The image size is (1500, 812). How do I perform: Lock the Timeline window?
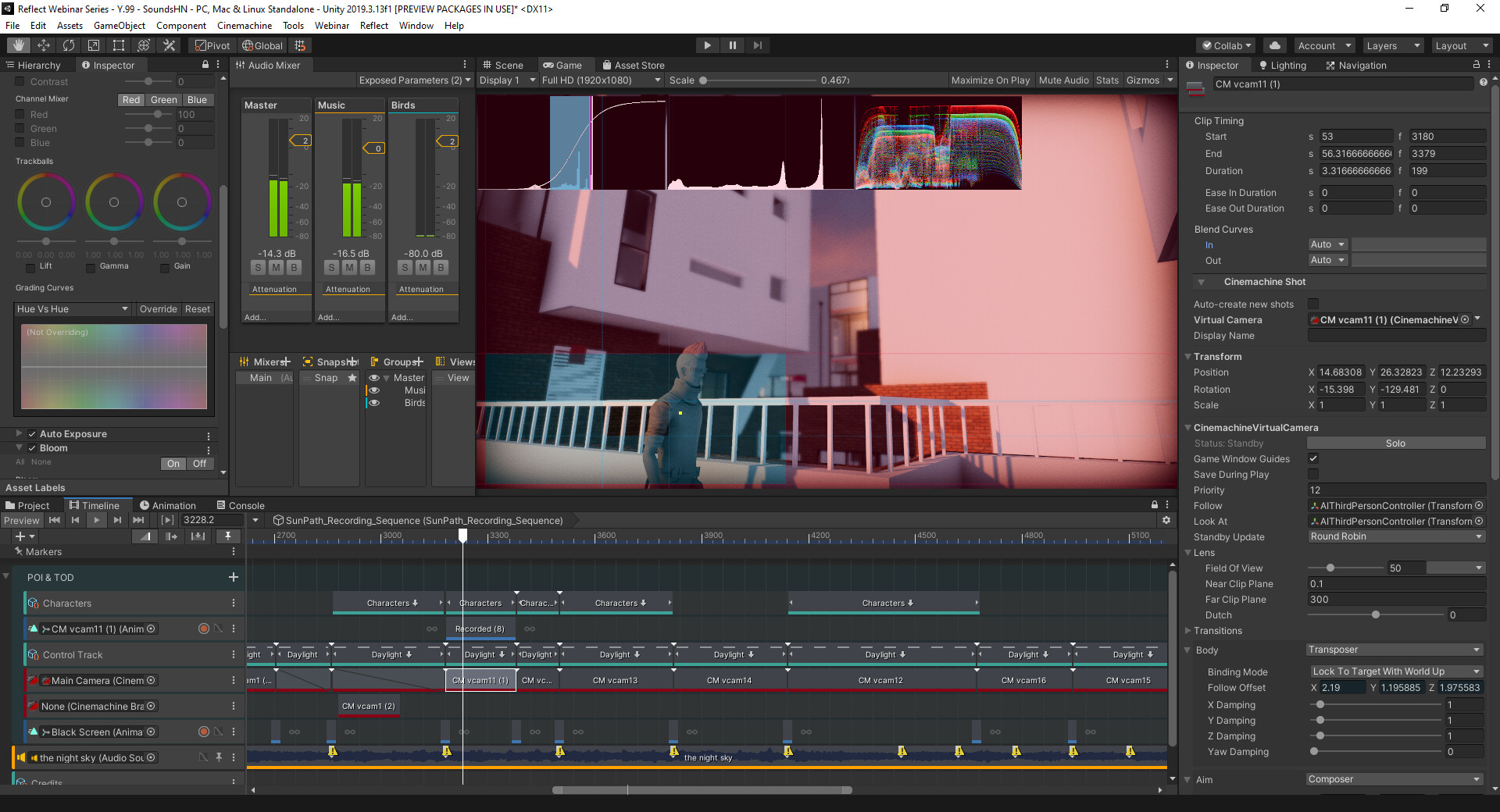click(x=1155, y=505)
